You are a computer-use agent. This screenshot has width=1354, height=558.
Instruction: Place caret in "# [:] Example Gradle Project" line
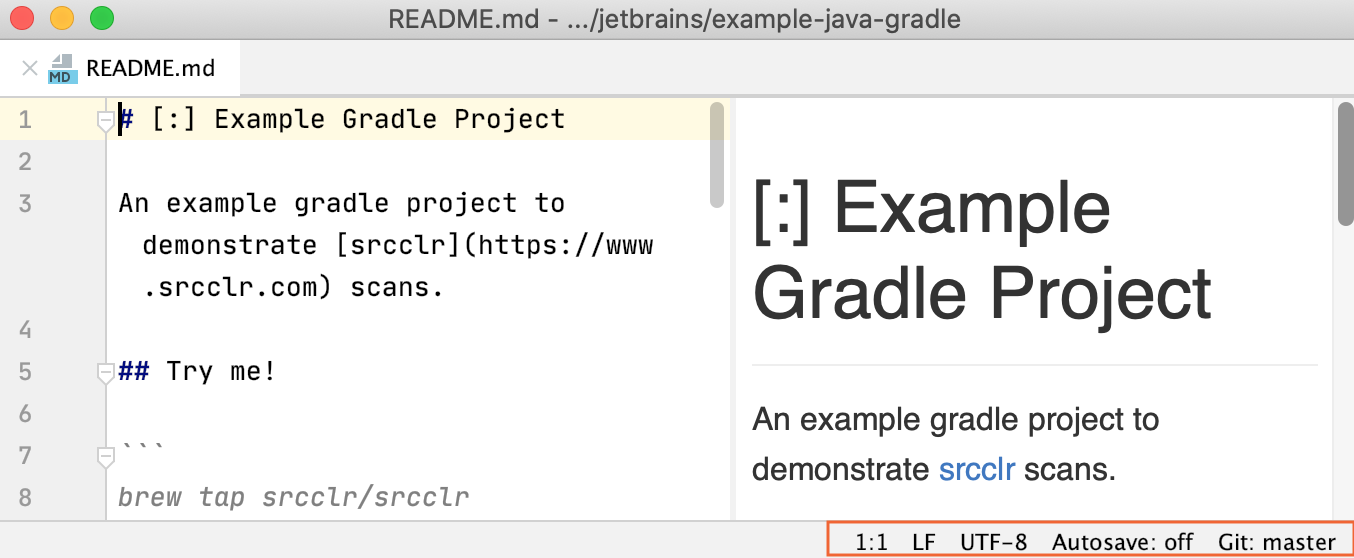click(342, 119)
